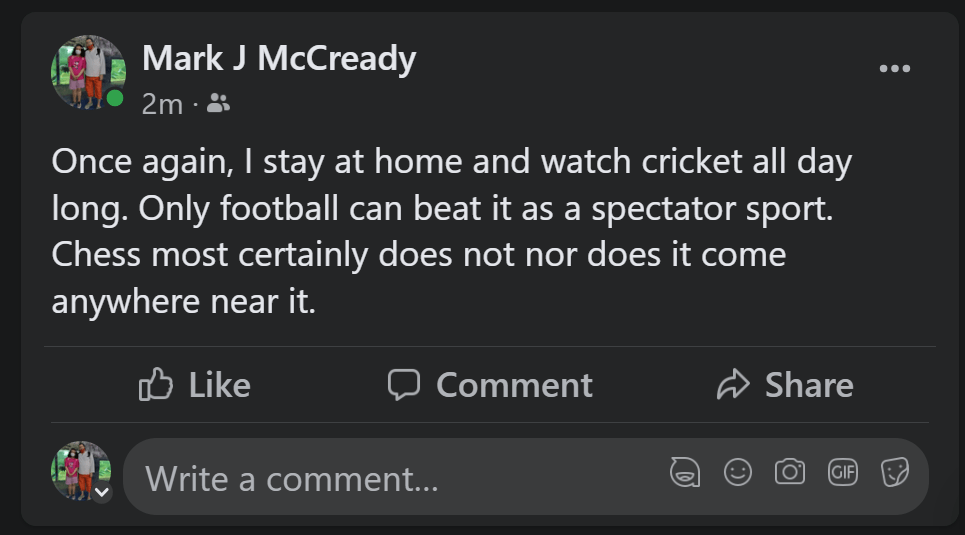Click the thumbs-up icon under the post
Image resolution: width=965 pixels, height=535 pixels.
[x=156, y=384]
